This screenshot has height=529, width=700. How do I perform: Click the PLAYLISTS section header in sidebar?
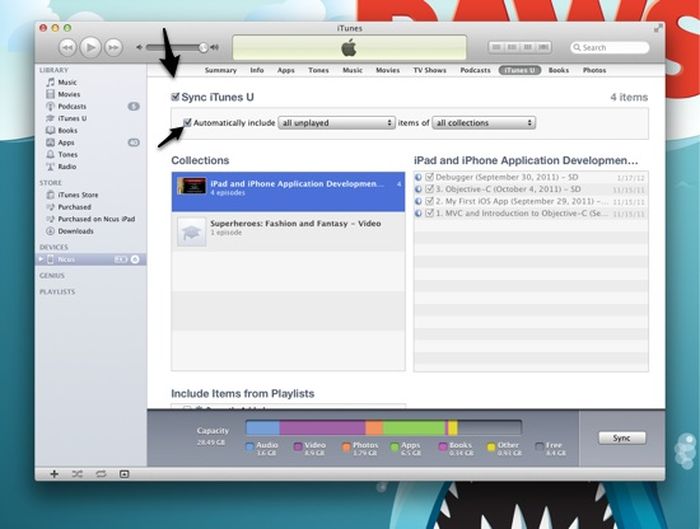57,292
